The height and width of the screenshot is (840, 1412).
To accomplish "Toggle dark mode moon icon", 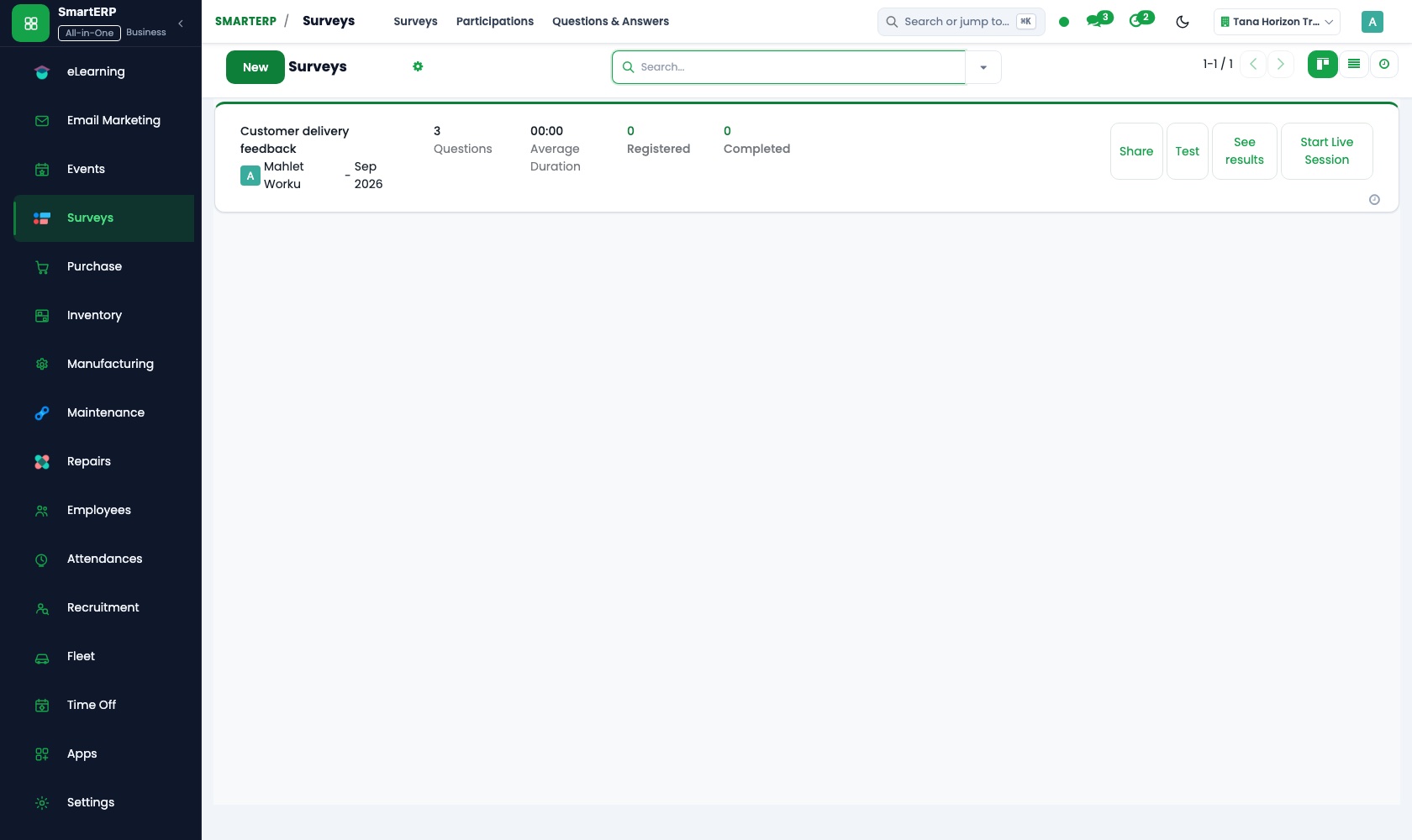I will pyautogui.click(x=1183, y=22).
